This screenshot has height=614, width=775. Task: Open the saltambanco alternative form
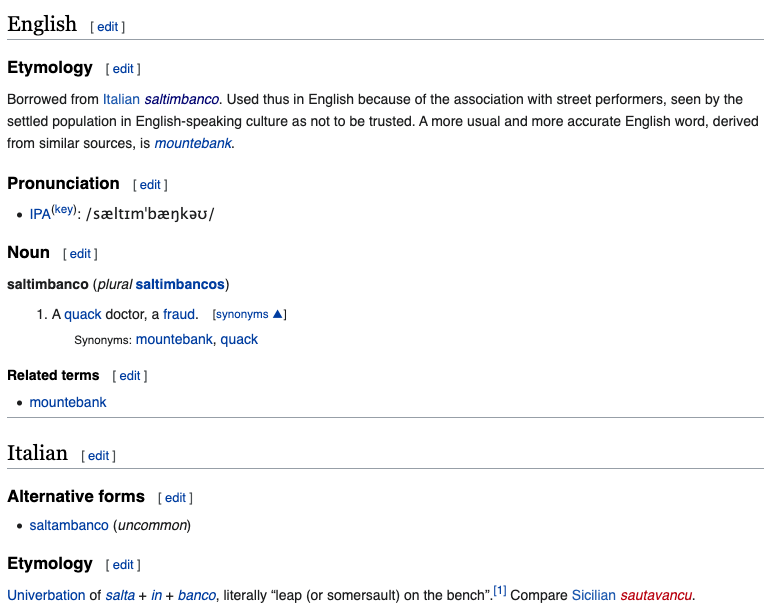pos(69,525)
